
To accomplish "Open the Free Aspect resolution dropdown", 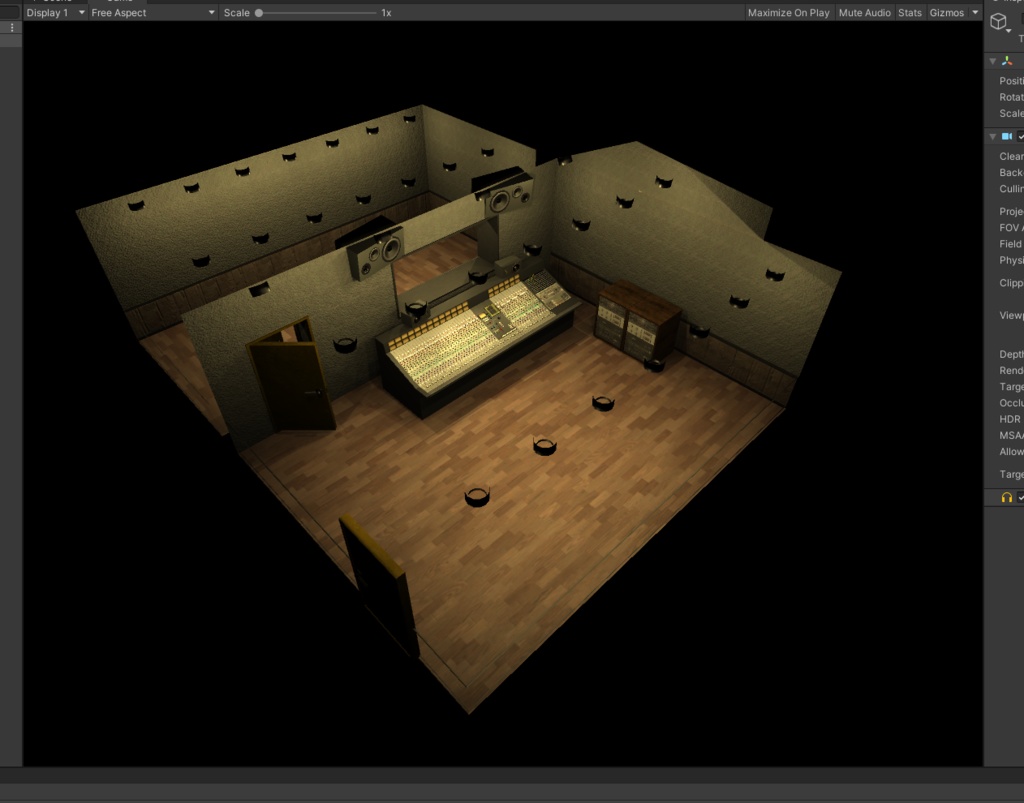I will coord(153,12).
